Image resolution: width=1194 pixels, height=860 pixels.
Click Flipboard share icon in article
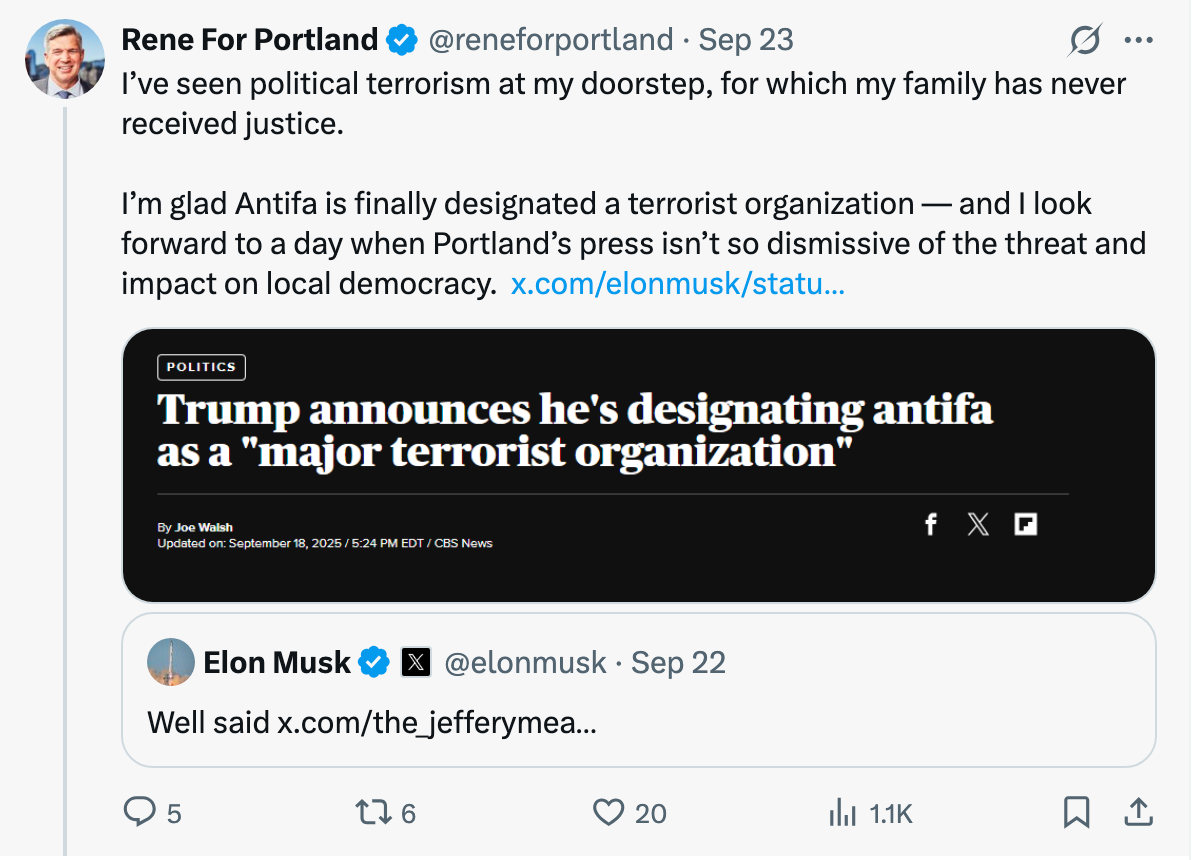1025,524
